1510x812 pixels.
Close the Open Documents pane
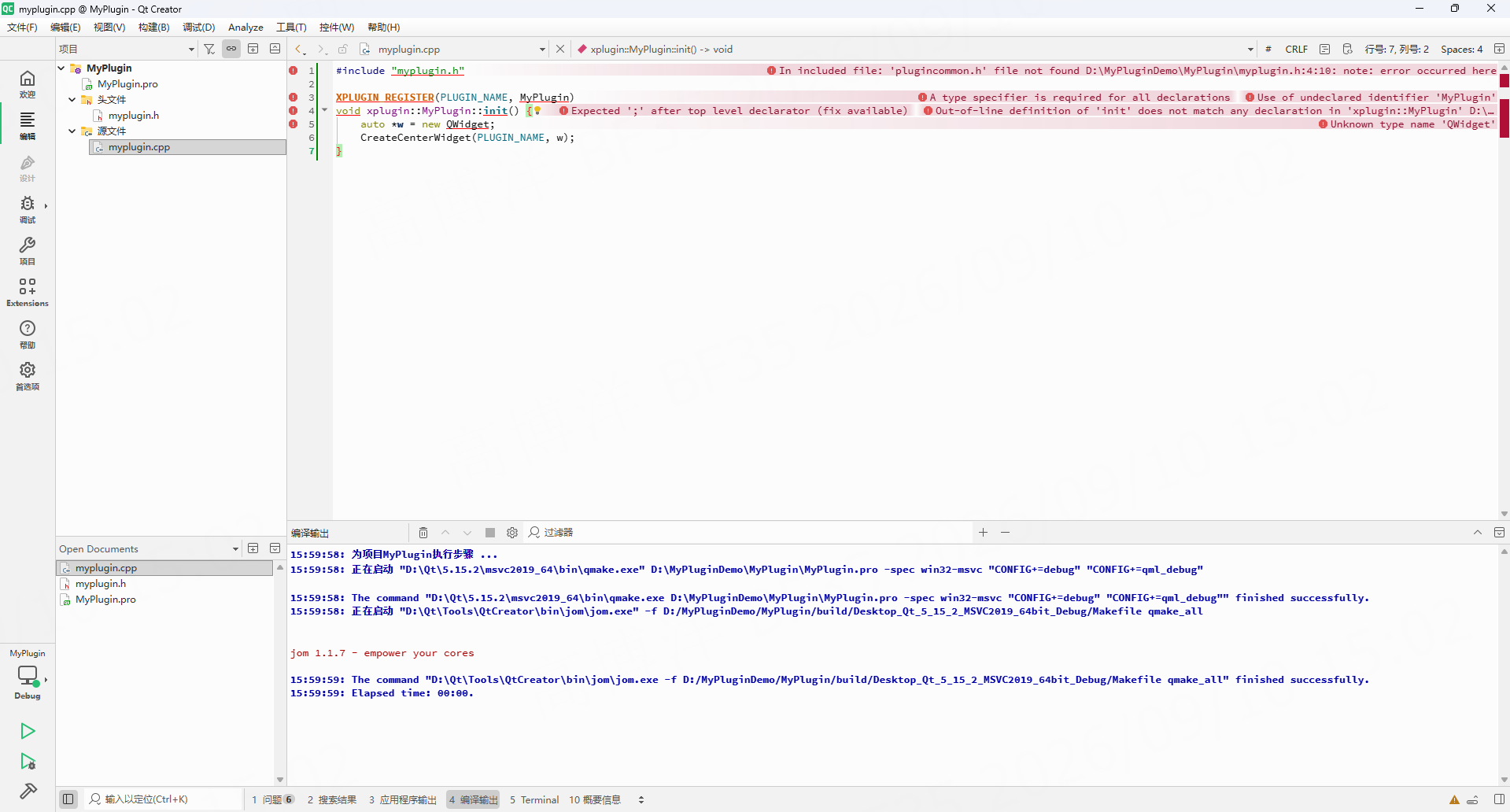pos(275,548)
